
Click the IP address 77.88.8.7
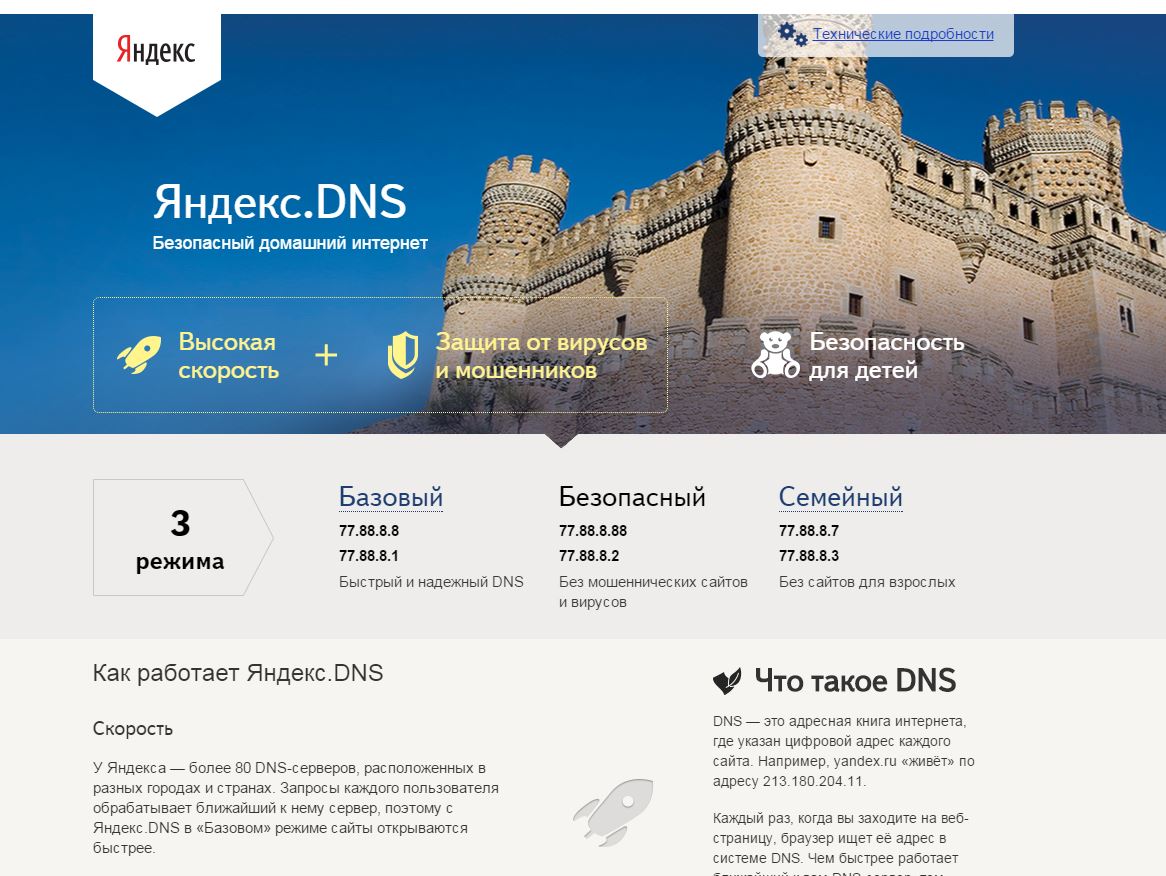[809, 531]
